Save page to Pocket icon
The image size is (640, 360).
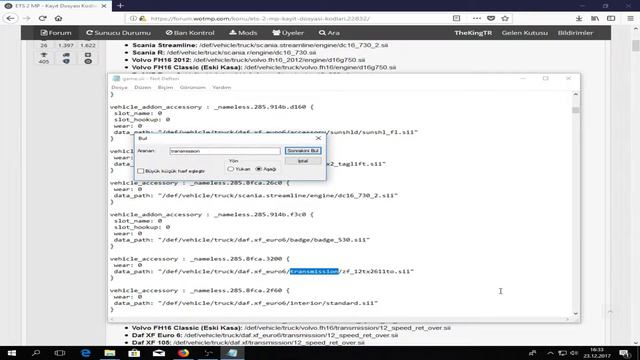[491, 18]
